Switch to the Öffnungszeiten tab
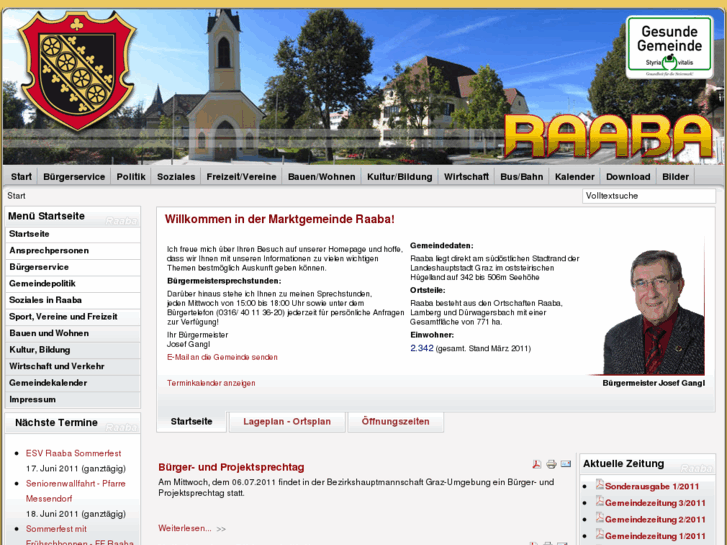 pos(395,422)
